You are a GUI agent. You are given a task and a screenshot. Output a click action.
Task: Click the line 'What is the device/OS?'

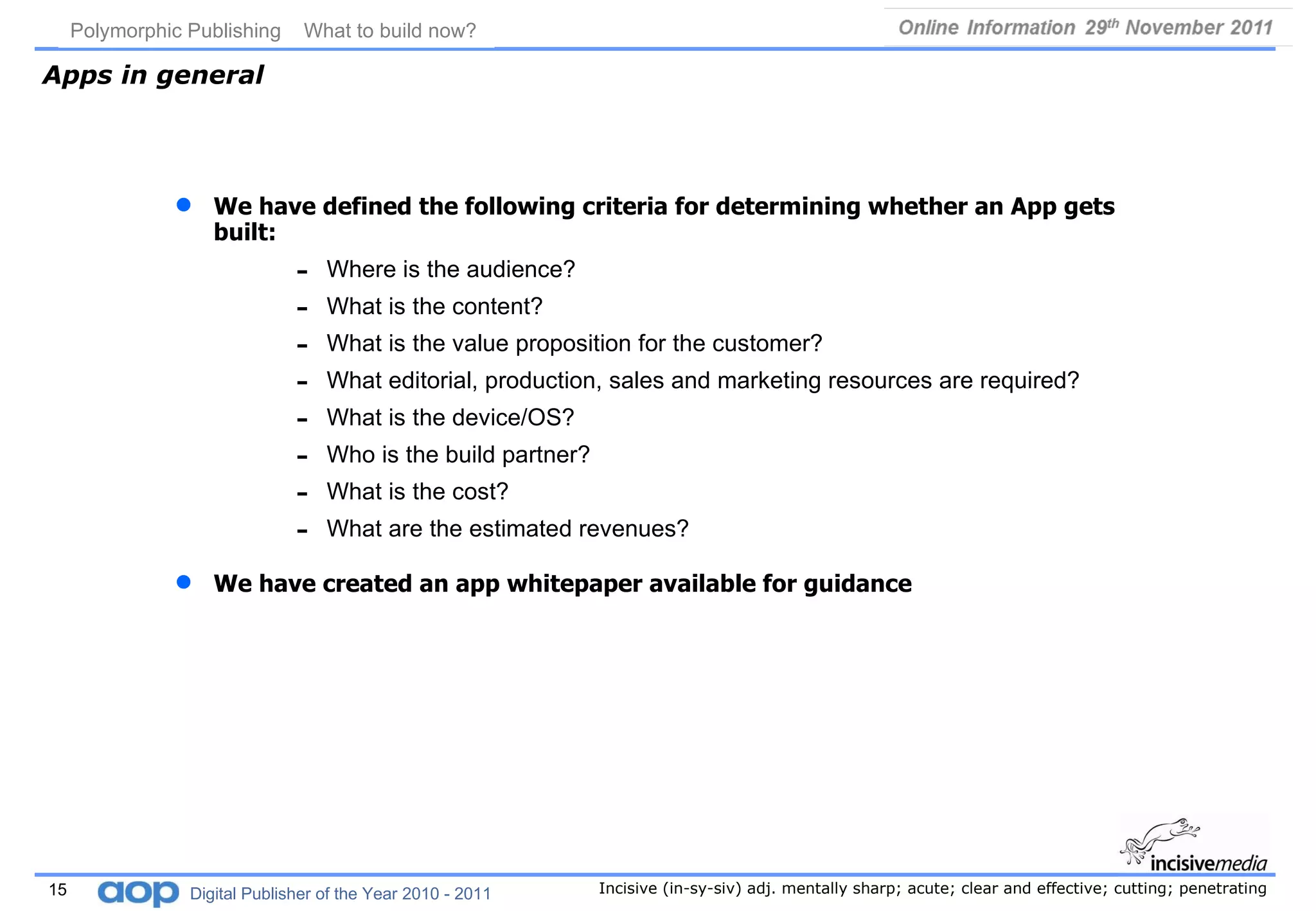[450, 418]
